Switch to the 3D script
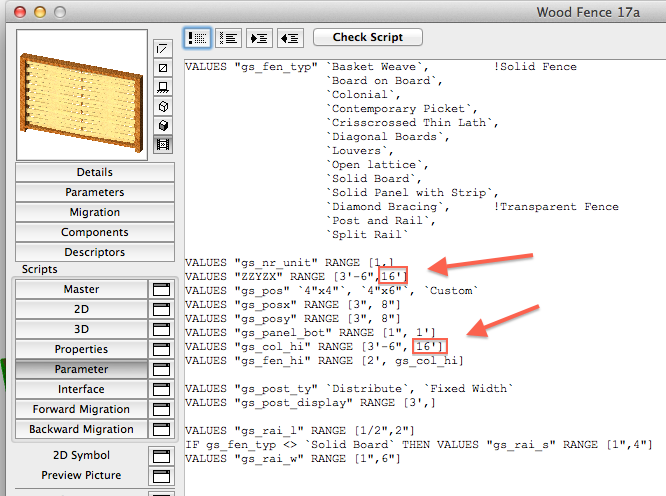This screenshot has width=666, height=496. pos(82,329)
